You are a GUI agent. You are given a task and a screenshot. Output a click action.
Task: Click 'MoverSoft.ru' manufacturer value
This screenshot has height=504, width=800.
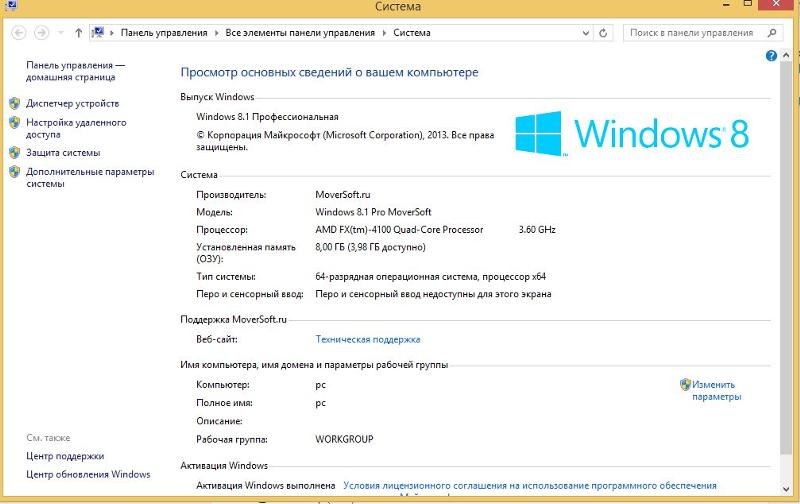(x=343, y=195)
